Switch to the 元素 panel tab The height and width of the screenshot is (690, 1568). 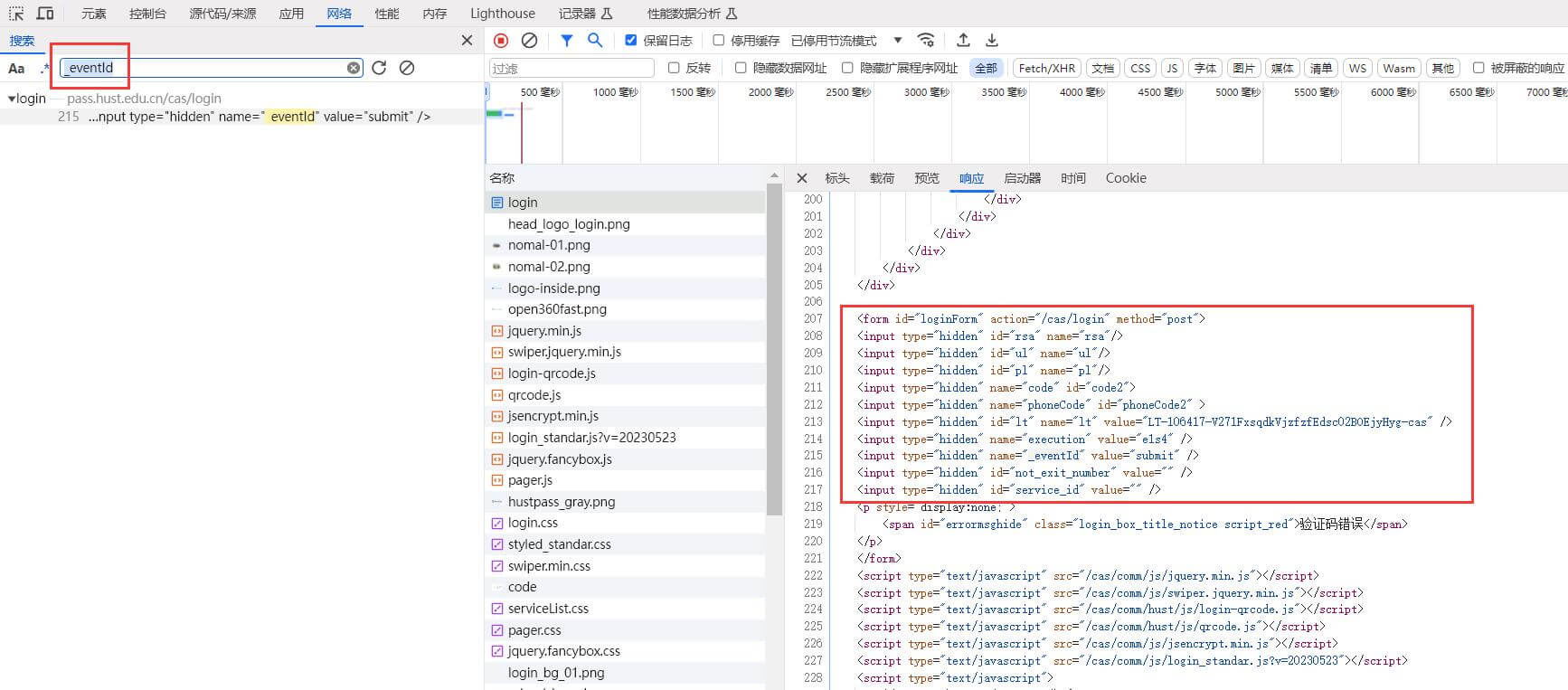coord(93,14)
